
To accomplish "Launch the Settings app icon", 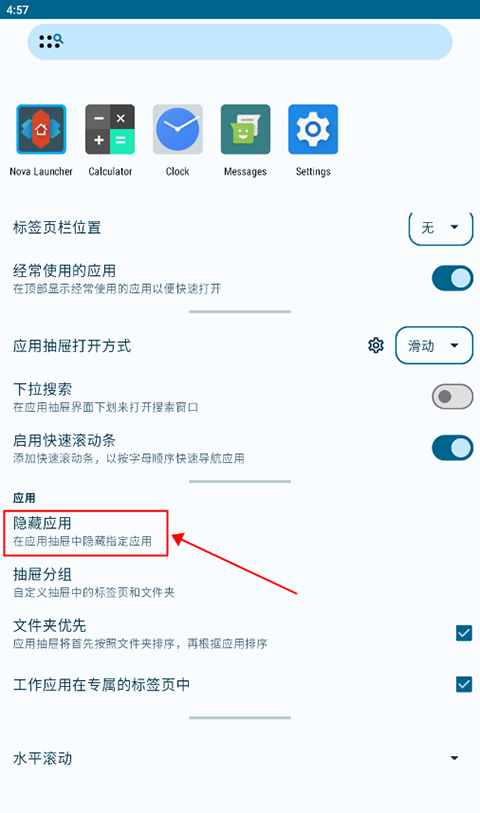I will pos(313,130).
